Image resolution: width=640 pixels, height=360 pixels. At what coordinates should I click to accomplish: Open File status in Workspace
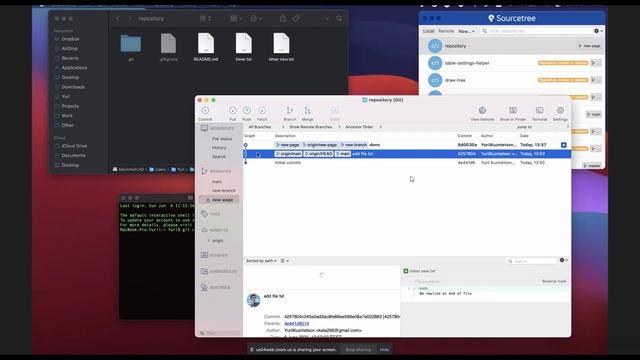click(x=222, y=139)
